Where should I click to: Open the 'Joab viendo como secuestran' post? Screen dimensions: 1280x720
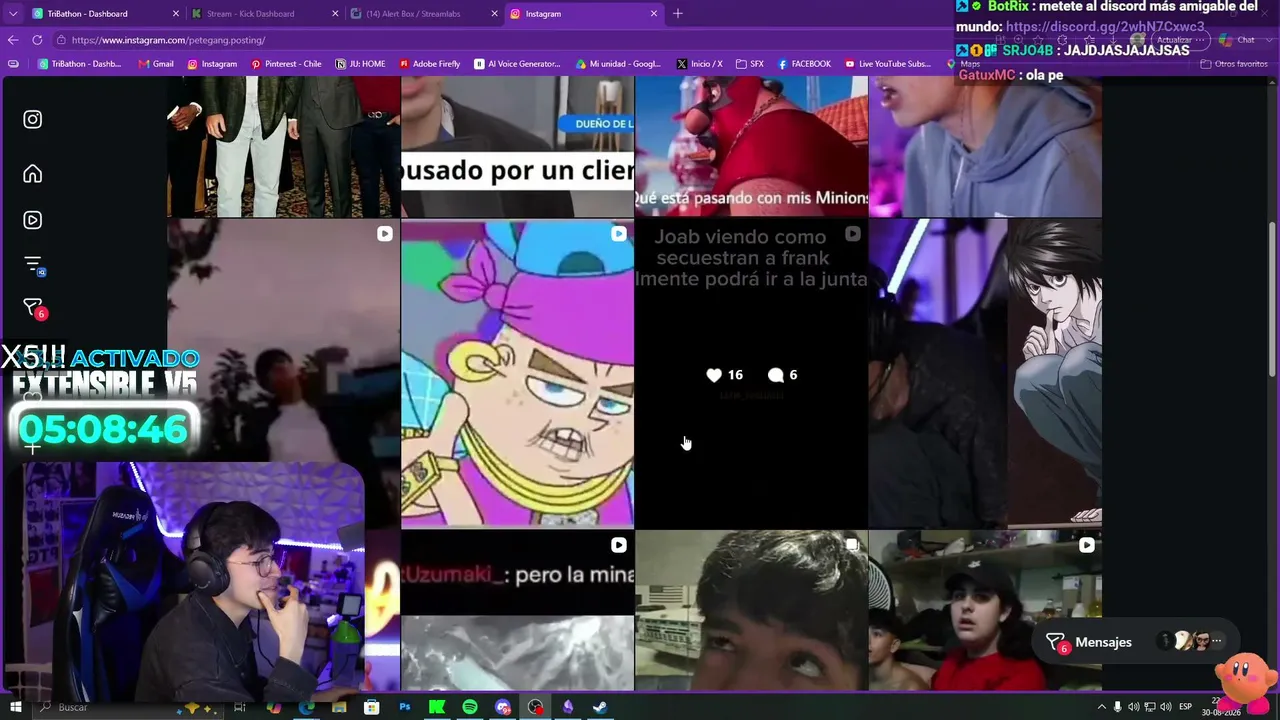[751, 374]
